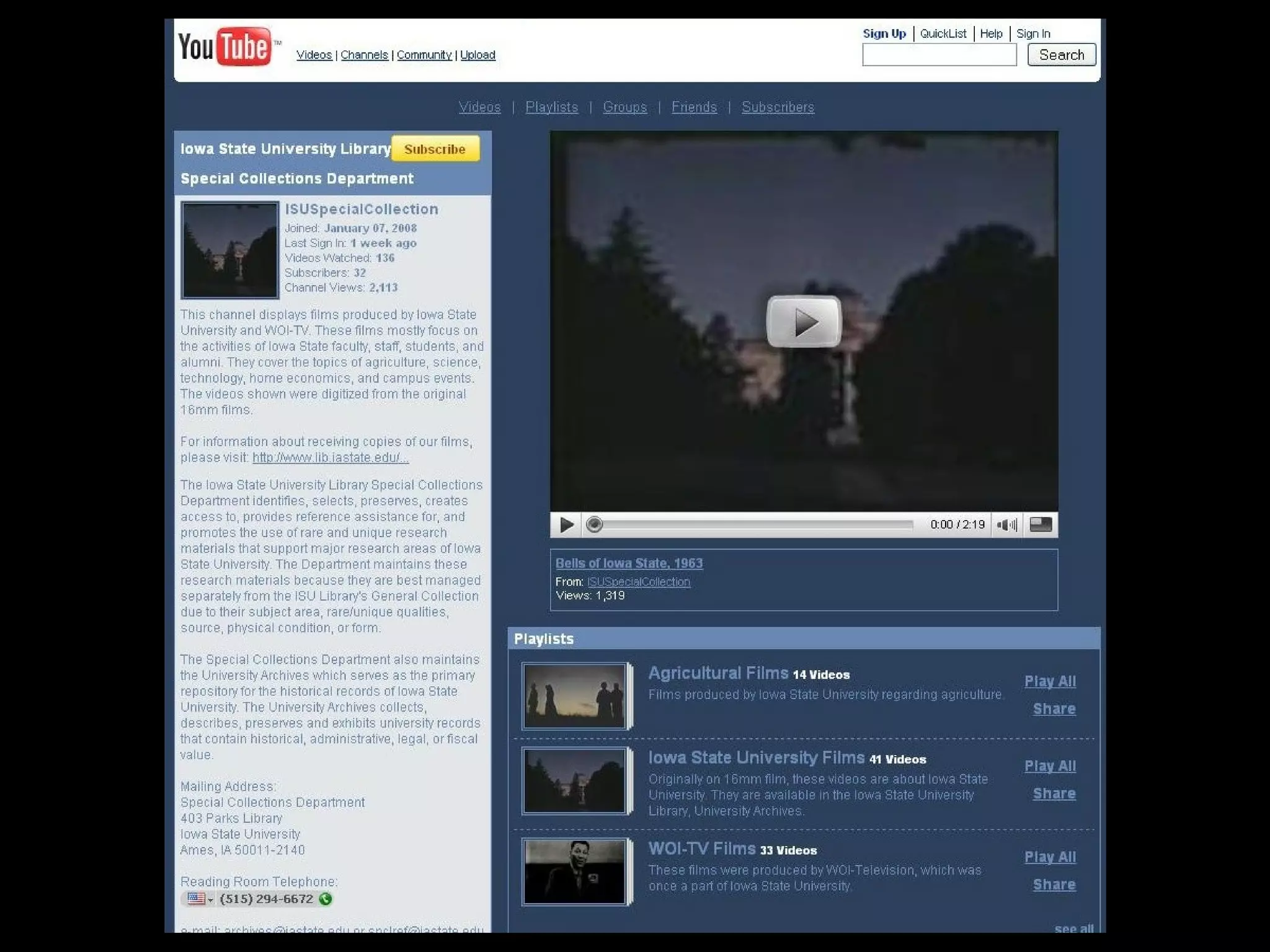The width and height of the screenshot is (1270, 952).
Task: Open Bells of Iowa State, 1963 link
Action: (x=629, y=563)
